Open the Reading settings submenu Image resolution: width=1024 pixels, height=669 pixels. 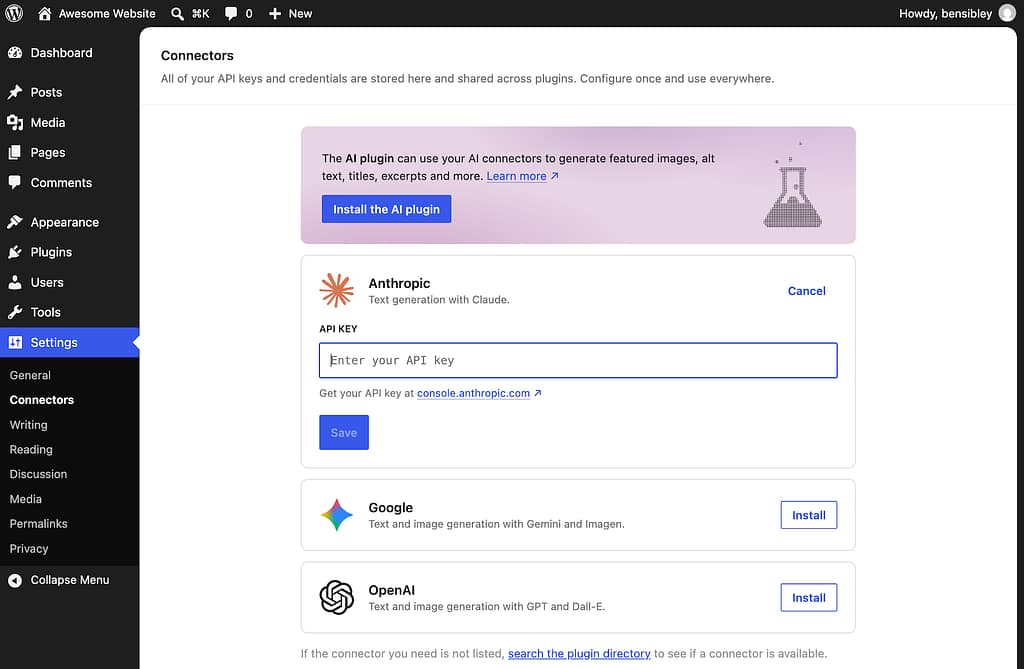(31, 449)
